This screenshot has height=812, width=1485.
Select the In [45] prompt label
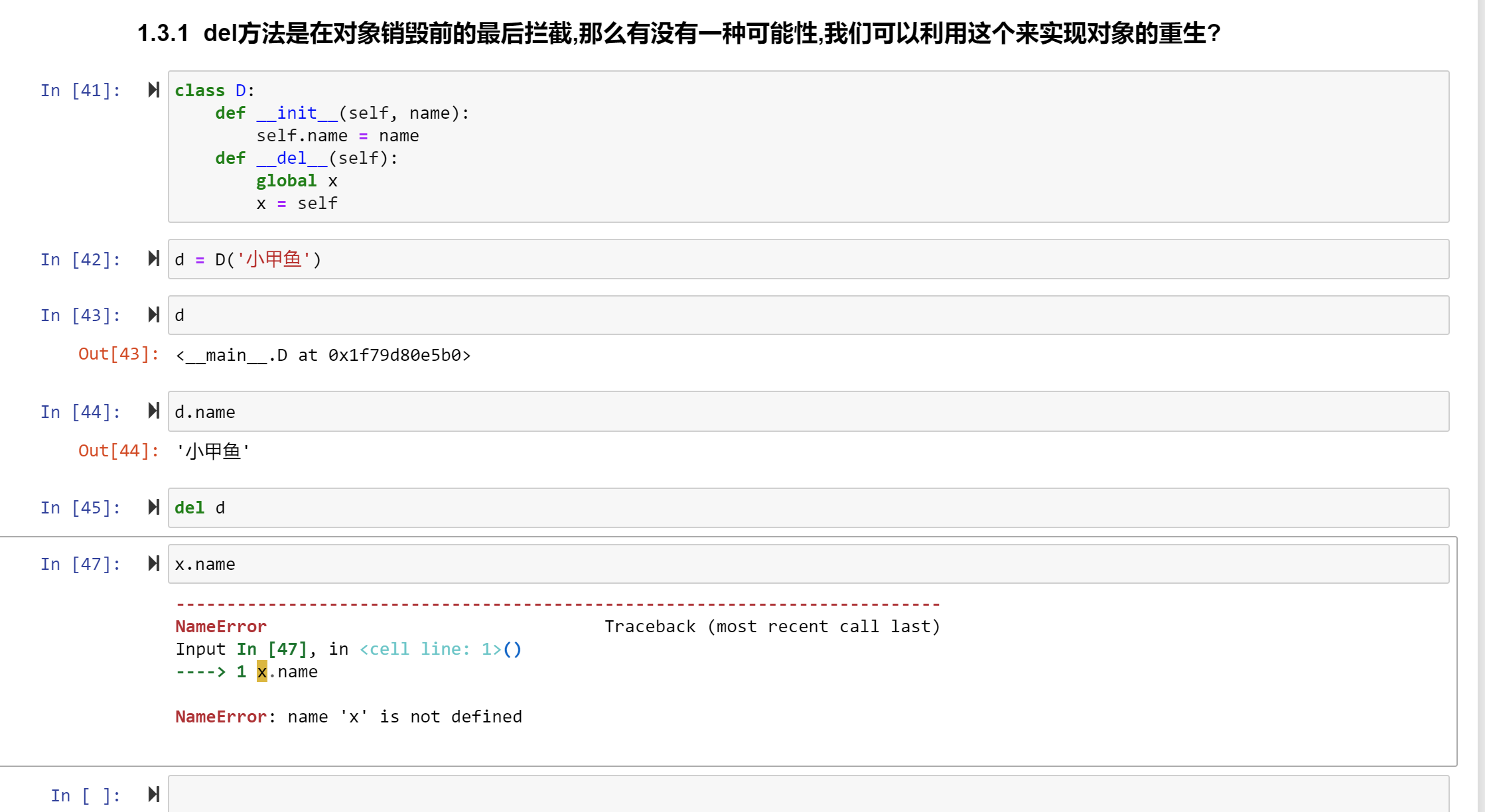pyautogui.click(x=80, y=507)
